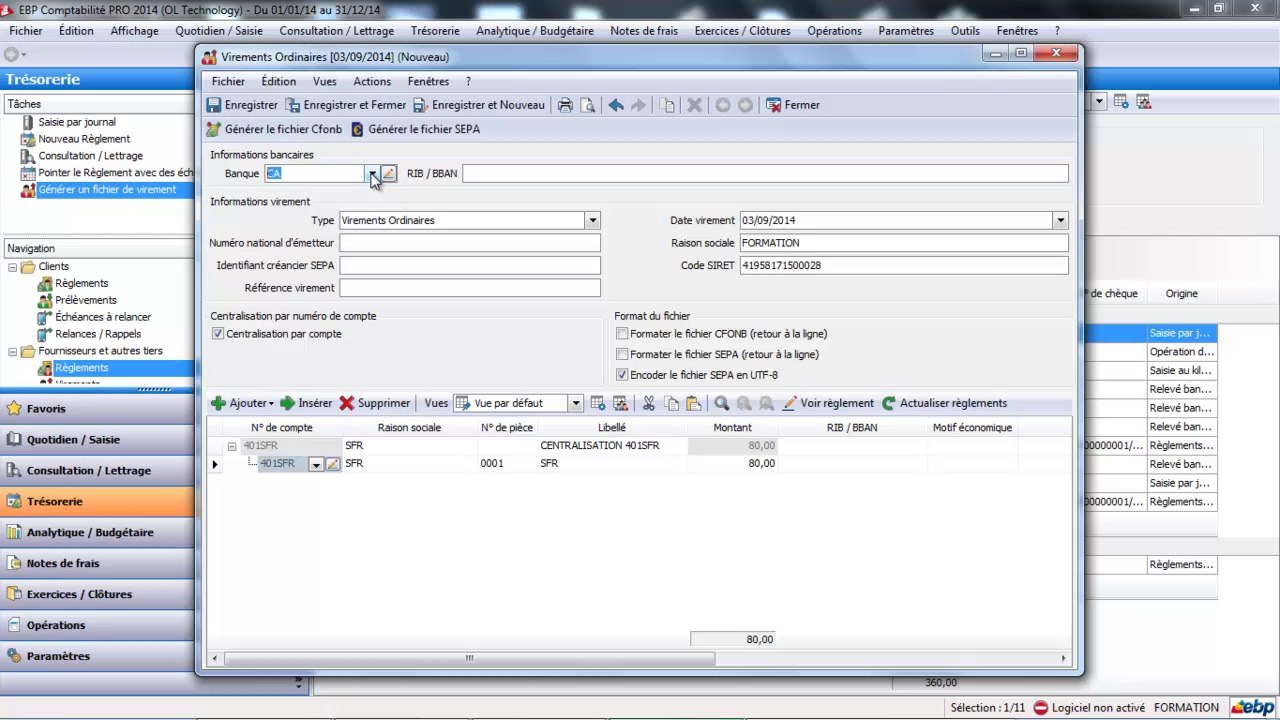Open the Banque dropdown arrow
Screen dimensions: 1280x720
372,173
